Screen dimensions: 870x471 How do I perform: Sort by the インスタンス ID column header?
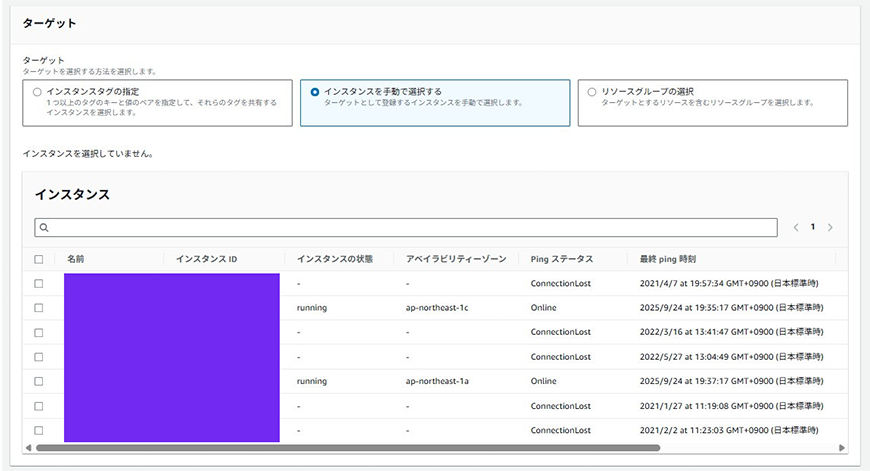206,259
